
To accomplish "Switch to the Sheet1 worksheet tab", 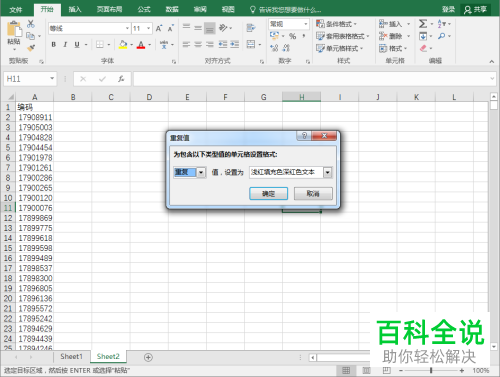I will [x=71, y=356].
